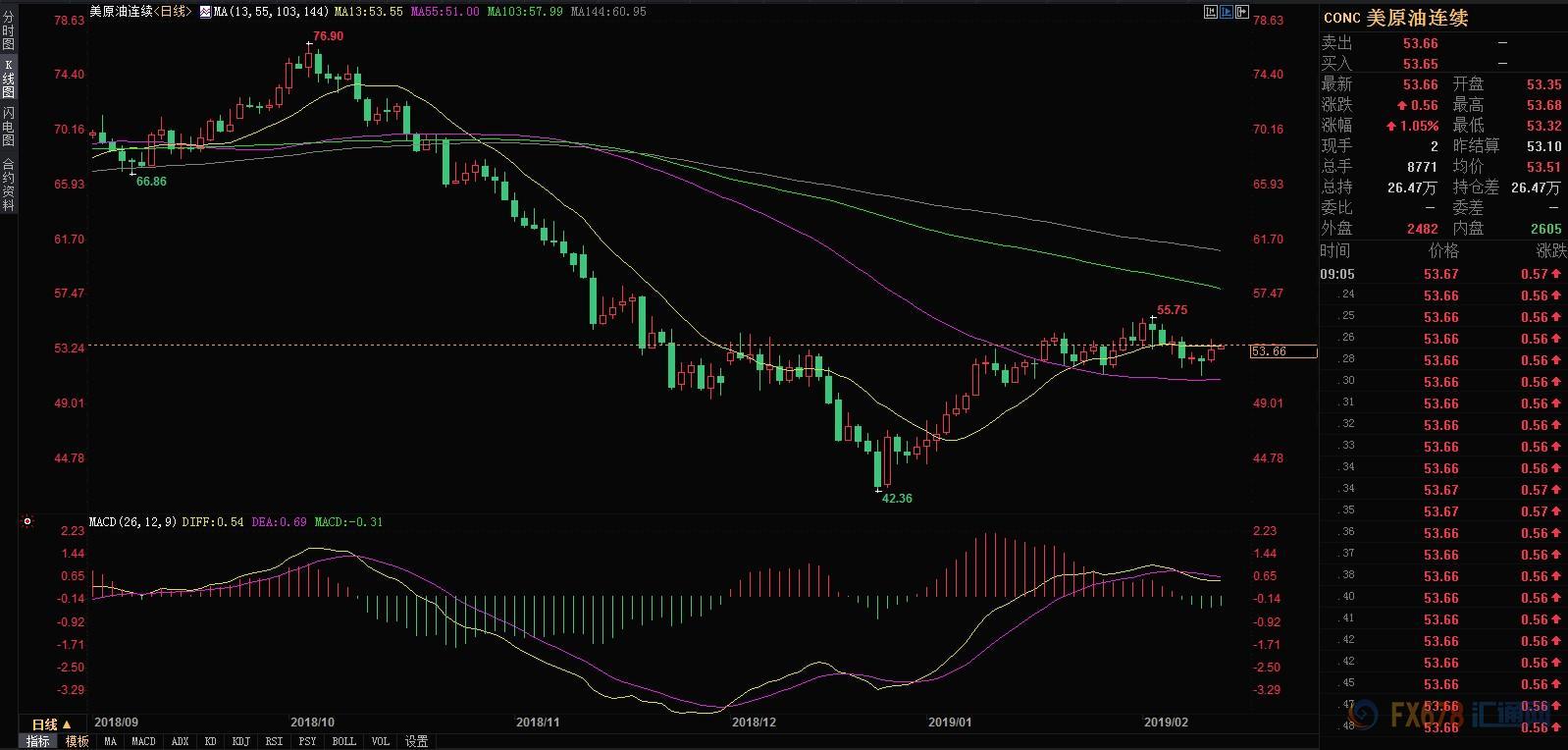Click the 总手 value 8771
Image resolution: width=1568 pixels, height=750 pixels.
[1422, 167]
